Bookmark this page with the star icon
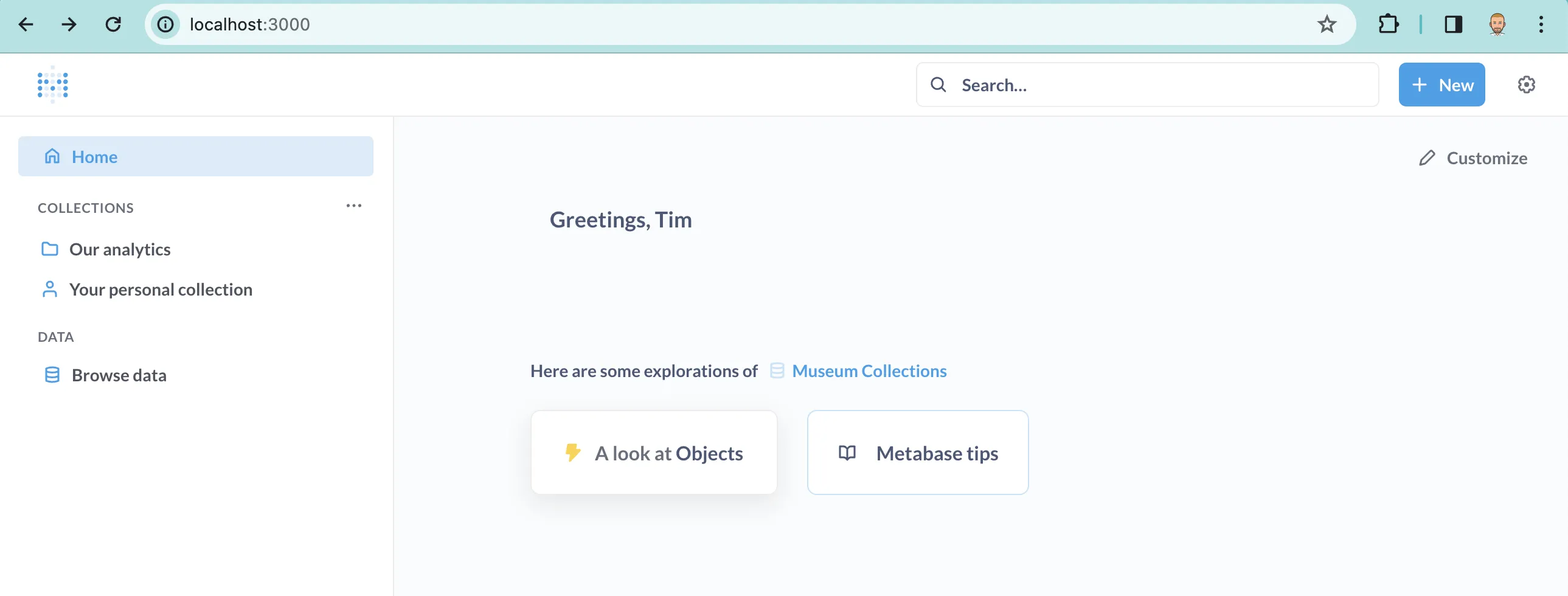 tap(1327, 24)
